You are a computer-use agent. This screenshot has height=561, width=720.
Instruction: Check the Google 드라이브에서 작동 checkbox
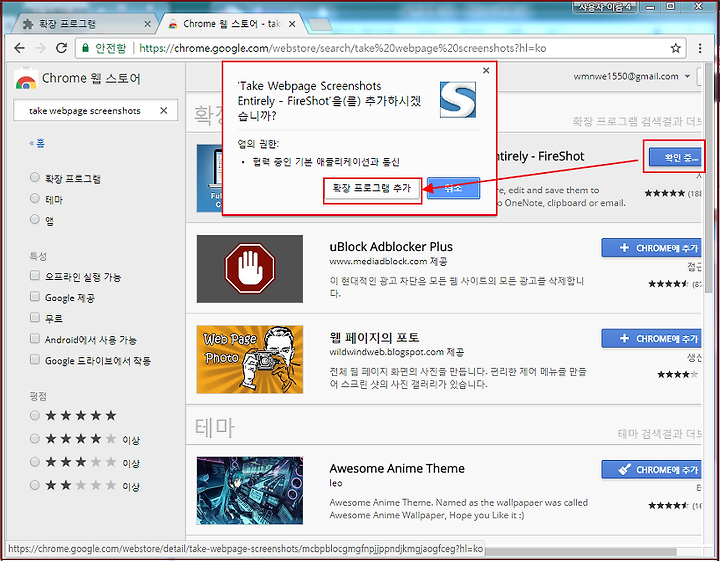[34, 359]
